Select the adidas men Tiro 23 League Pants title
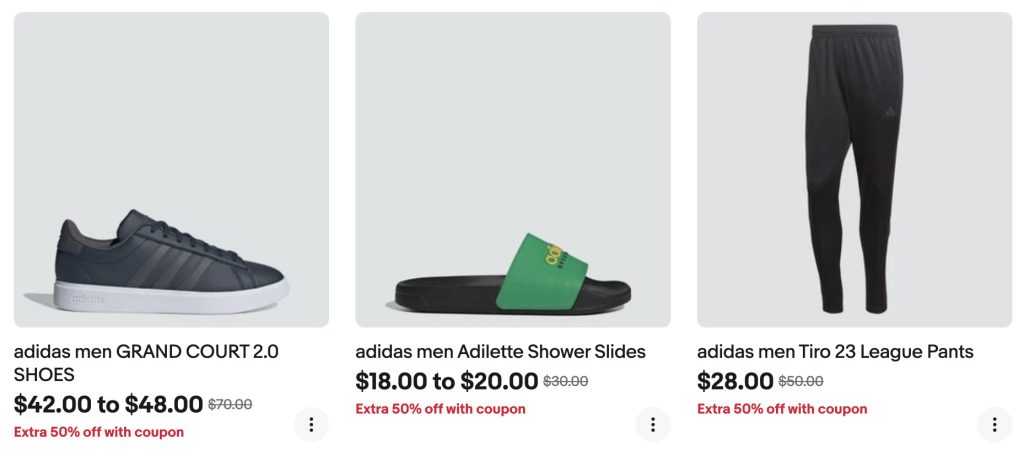The width and height of the screenshot is (1024, 461). 835,352
